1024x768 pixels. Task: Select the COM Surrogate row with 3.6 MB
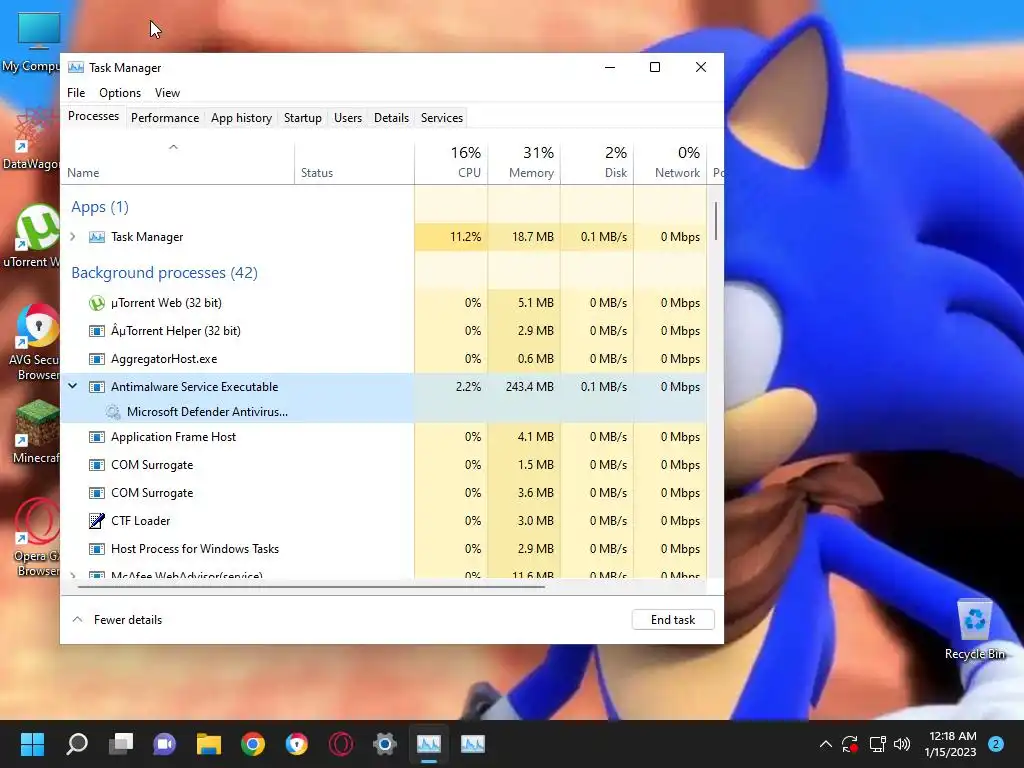[383, 493]
